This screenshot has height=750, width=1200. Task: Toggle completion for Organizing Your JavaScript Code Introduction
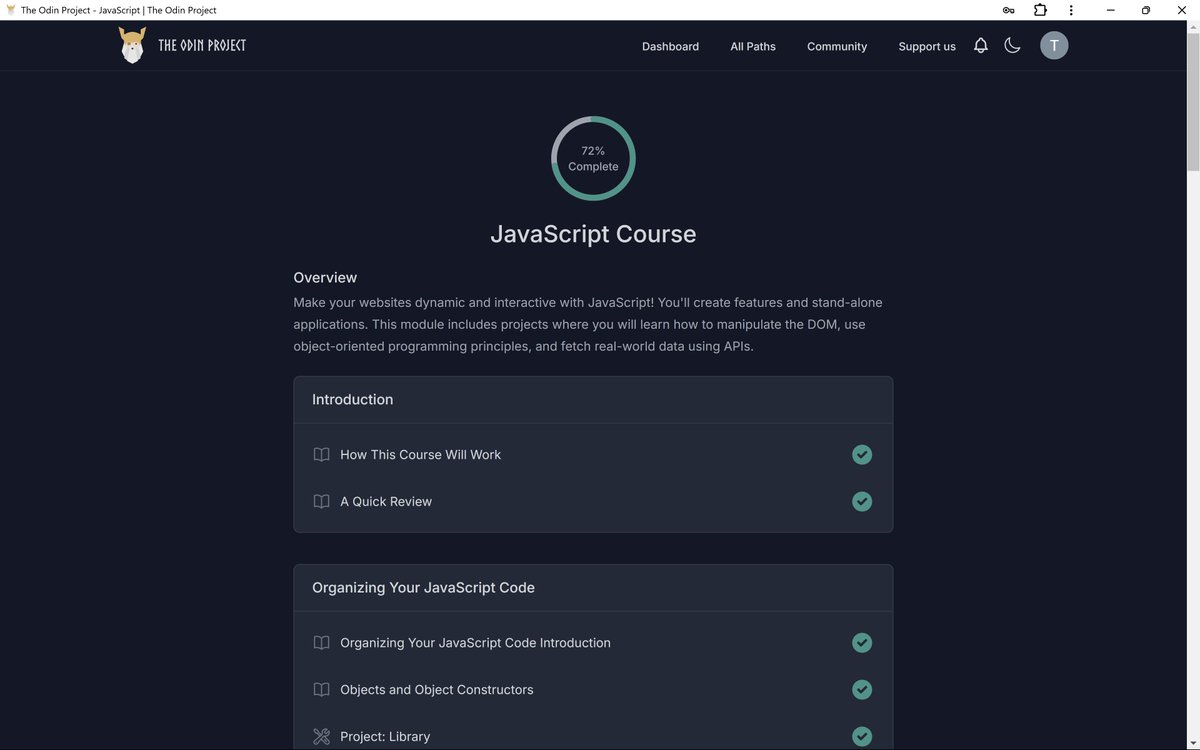point(862,642)
